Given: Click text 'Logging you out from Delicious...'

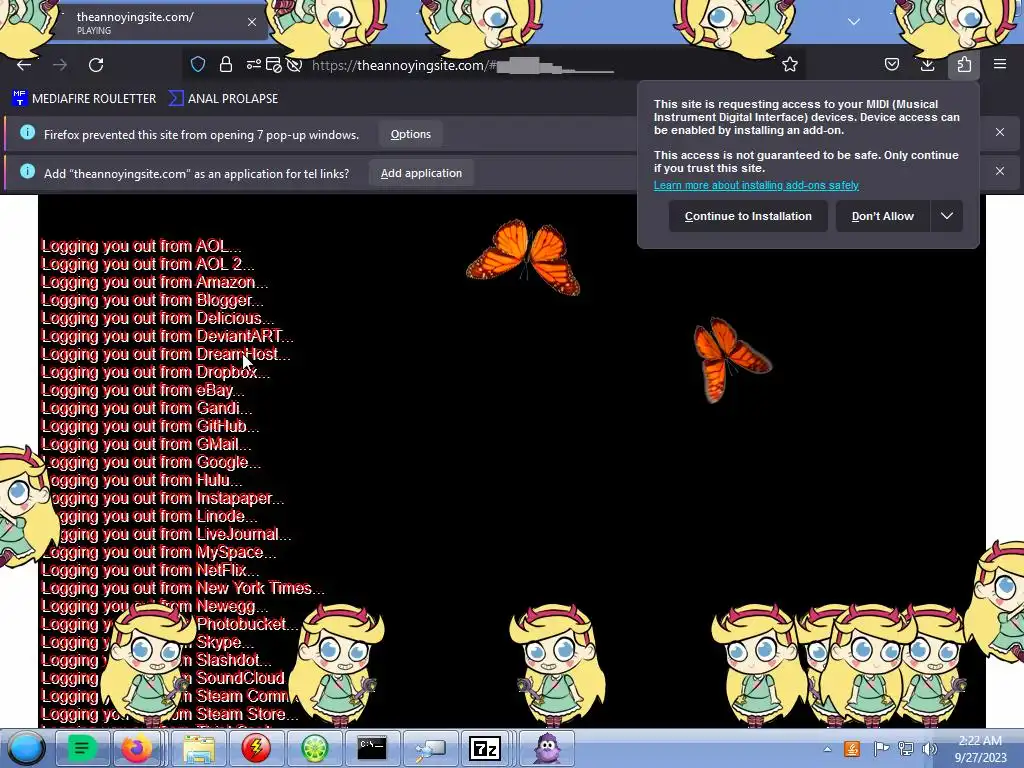Looking at the screenshot, I should tap(157, 318).
